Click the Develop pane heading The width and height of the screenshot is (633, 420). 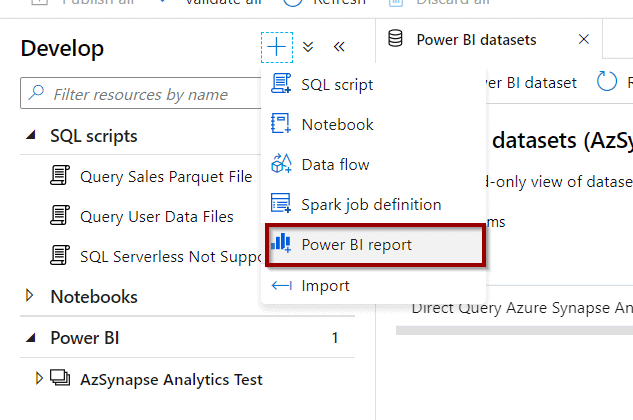[x=62, y=48]
